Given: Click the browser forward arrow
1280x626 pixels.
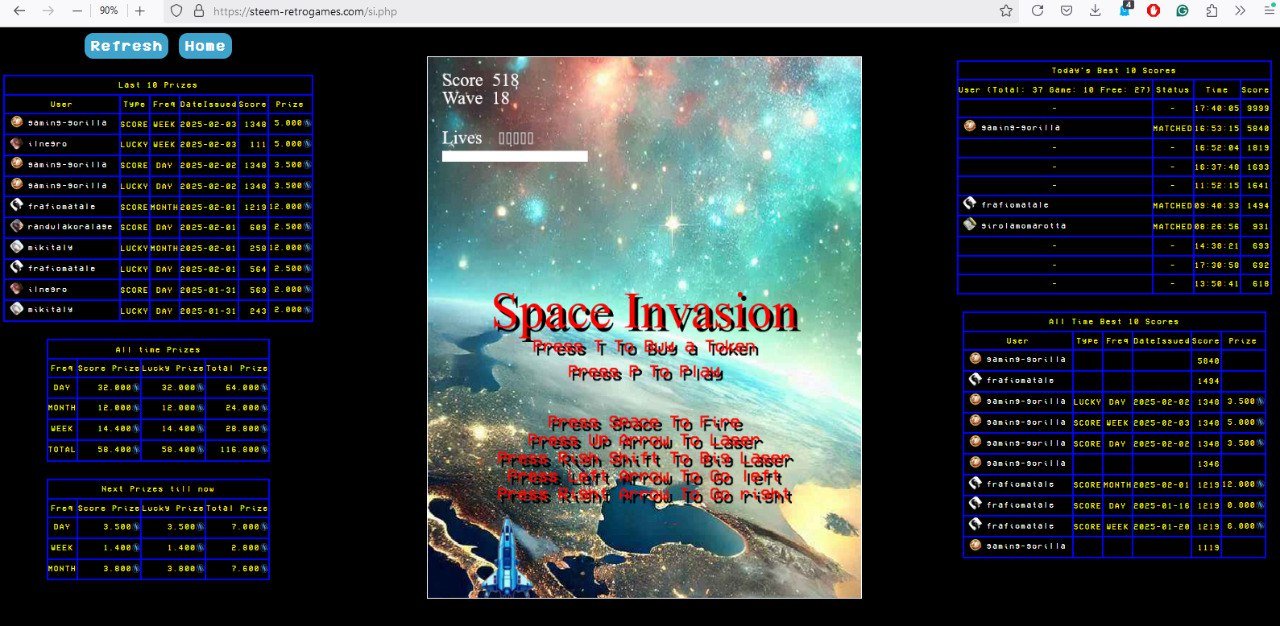Looking at the screenshot, I should (x=48, y=10).
